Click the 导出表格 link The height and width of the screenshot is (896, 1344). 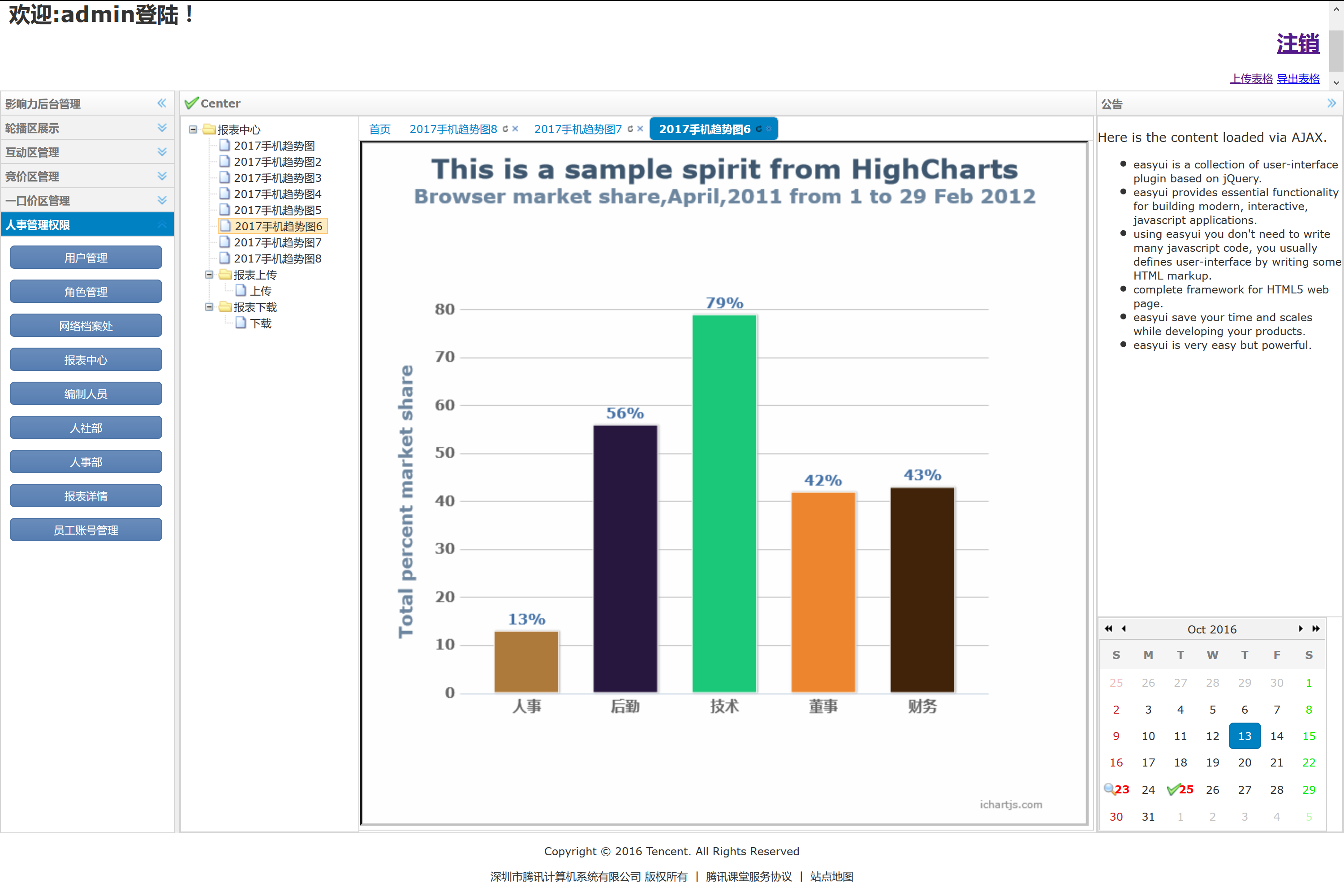coord(1298,79)
